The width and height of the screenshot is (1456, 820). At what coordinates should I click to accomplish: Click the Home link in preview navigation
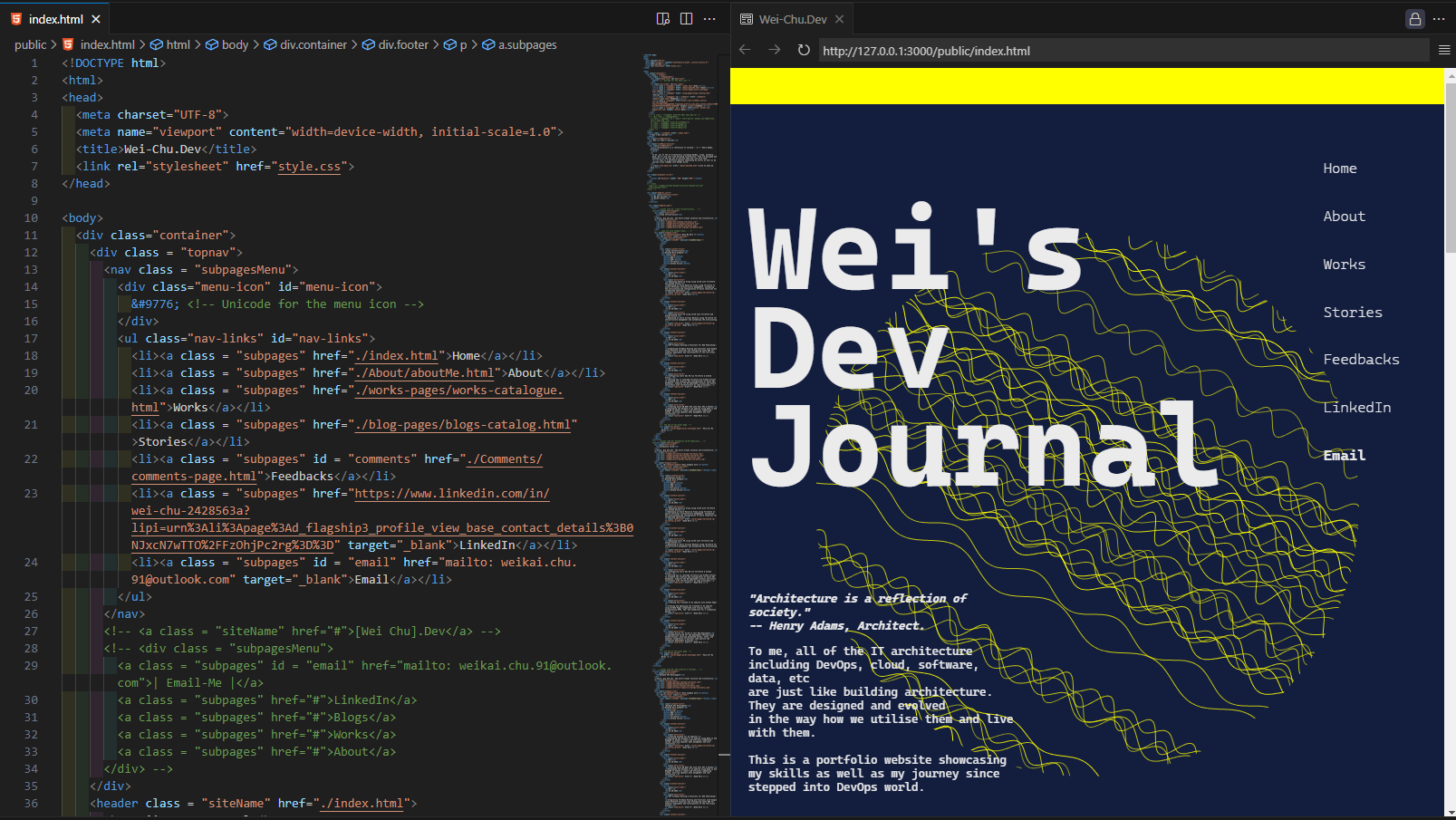point(1340,169)
